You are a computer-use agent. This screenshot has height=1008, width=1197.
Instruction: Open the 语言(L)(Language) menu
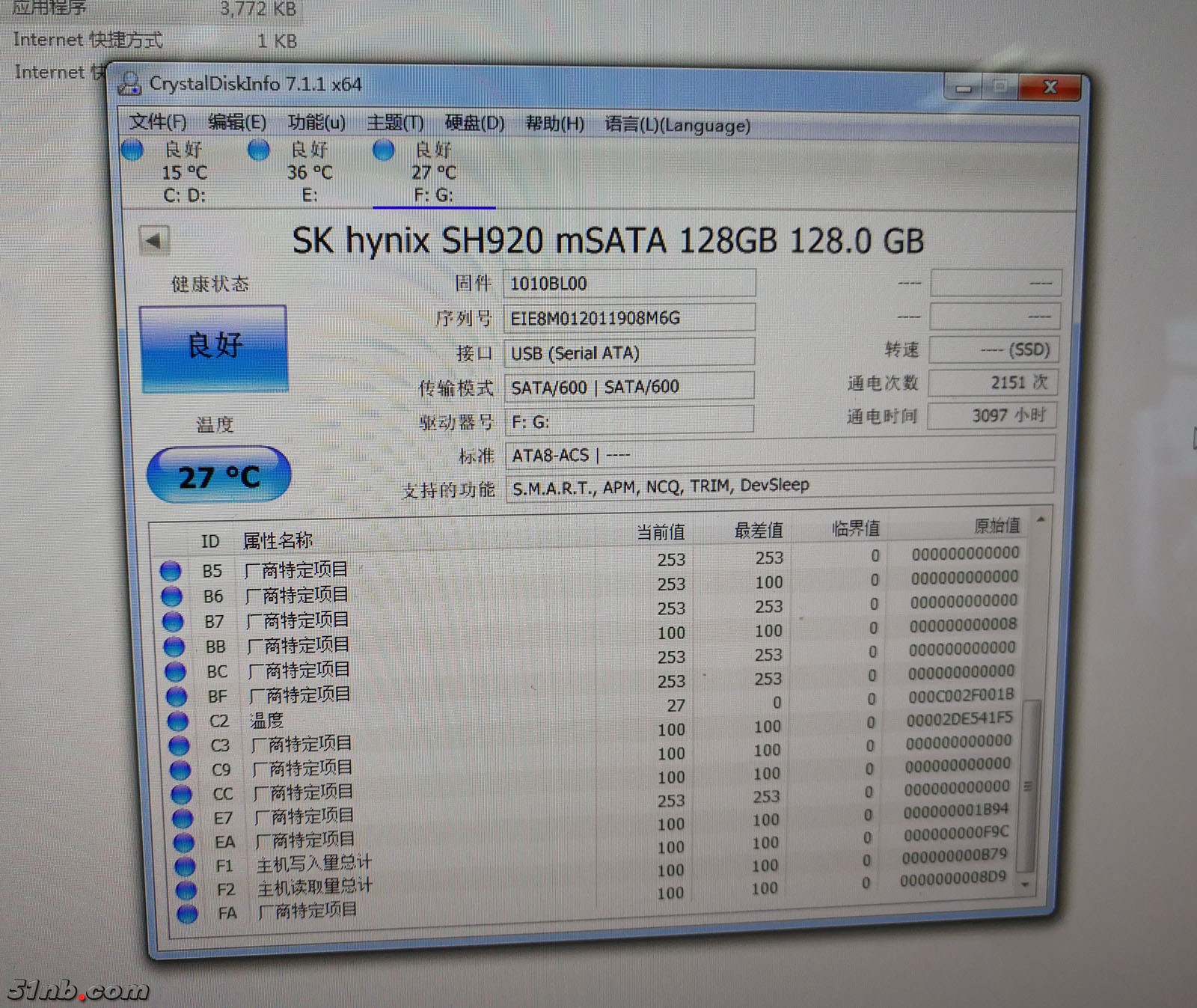(677, 125)
